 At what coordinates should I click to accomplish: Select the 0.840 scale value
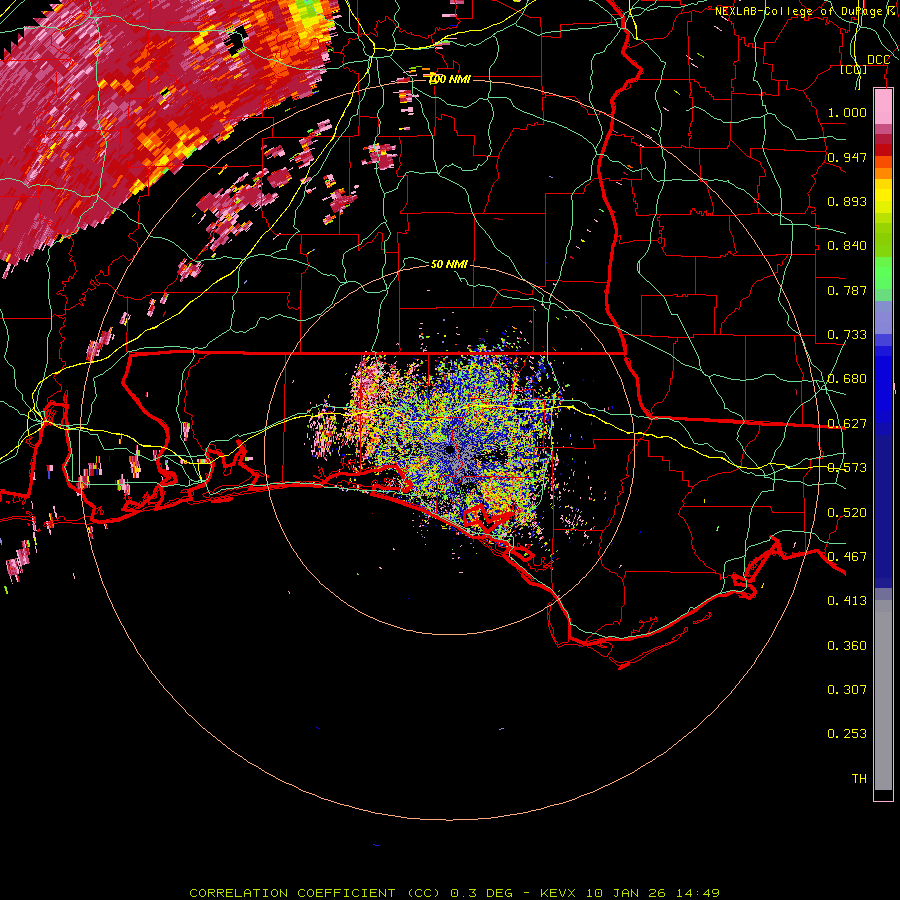pyautogui.click(x=847, y=245)
